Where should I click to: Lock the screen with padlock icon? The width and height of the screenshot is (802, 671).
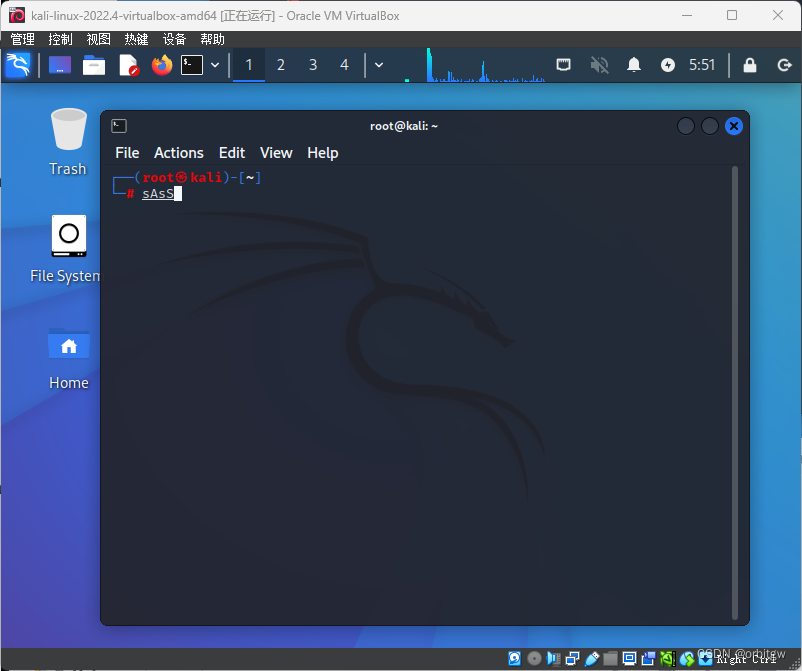750,65
